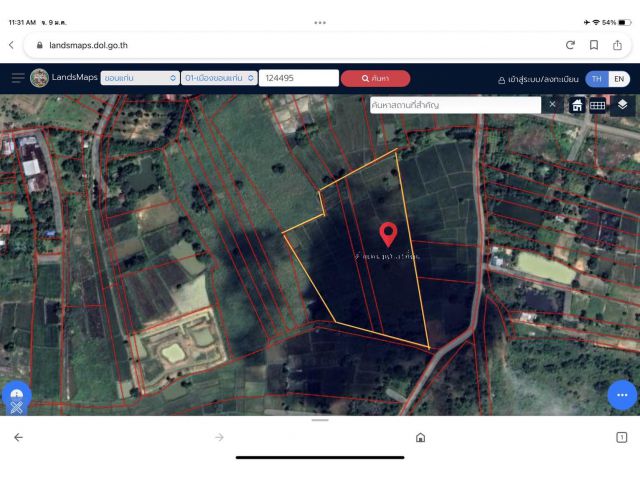Tap the battery status indicator

[624, 22]
